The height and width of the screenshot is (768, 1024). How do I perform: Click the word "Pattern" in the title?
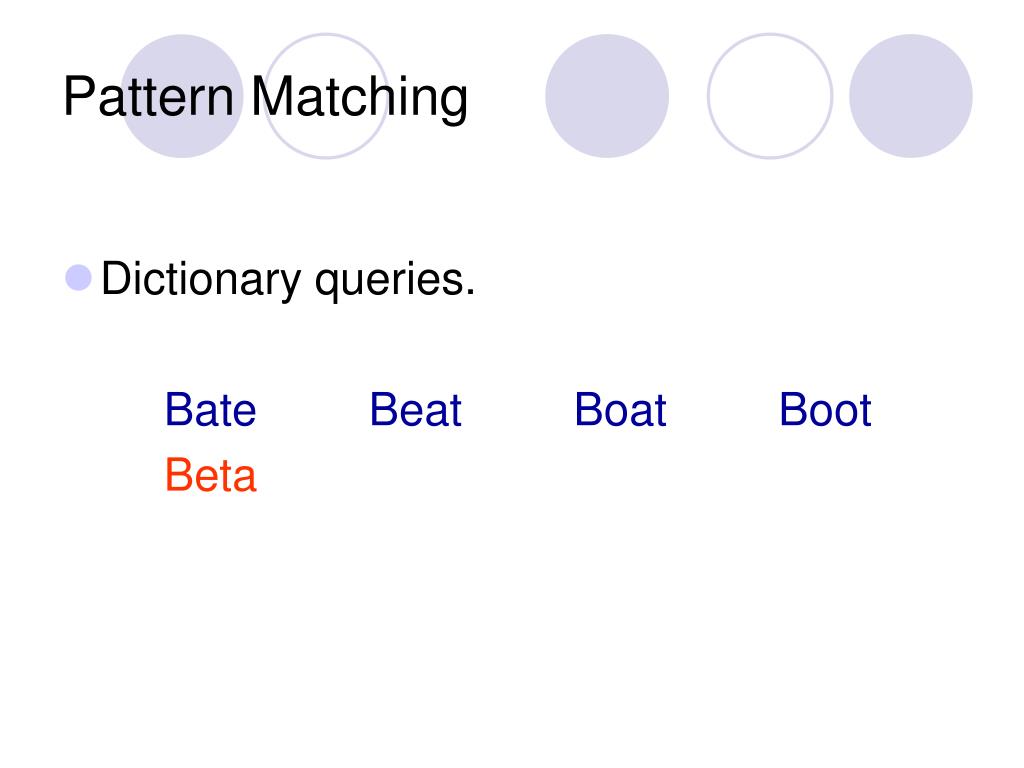click(148, 97)
